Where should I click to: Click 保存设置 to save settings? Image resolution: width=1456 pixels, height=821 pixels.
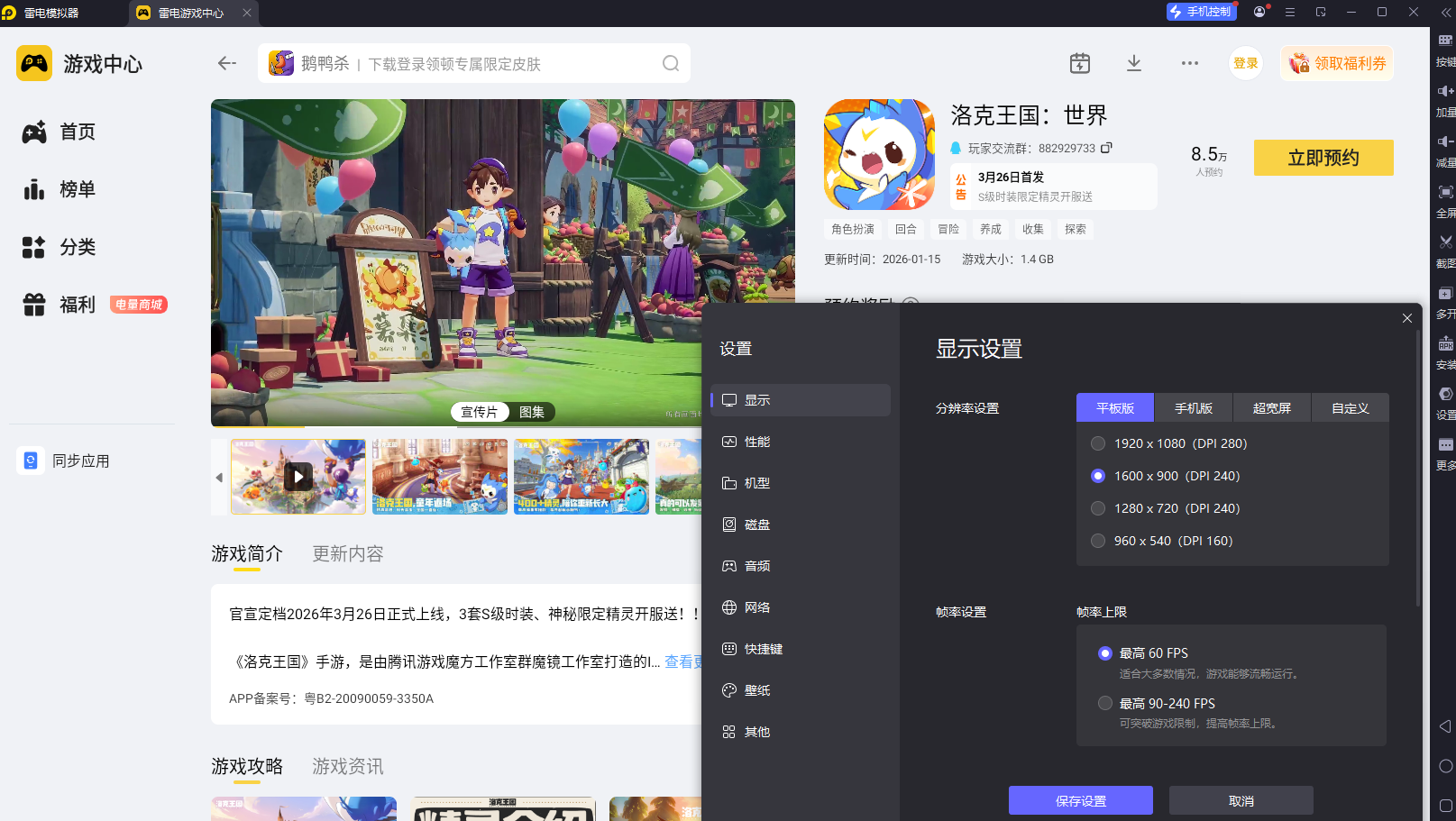tap(1081, 800)
